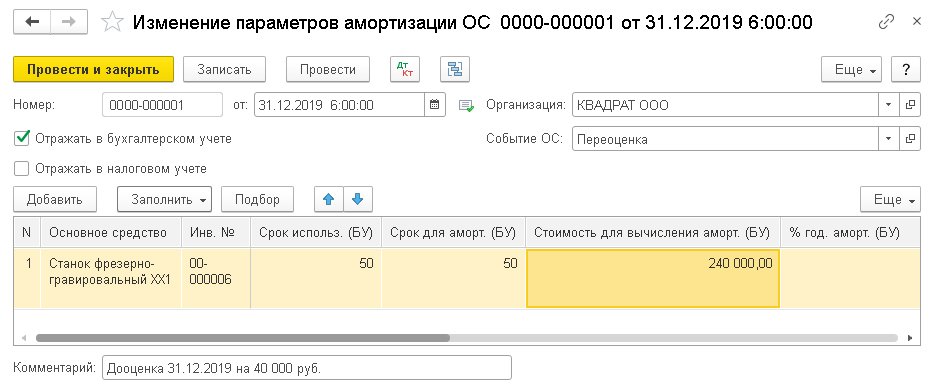Click scrollbar left arrow

(23, 338)
